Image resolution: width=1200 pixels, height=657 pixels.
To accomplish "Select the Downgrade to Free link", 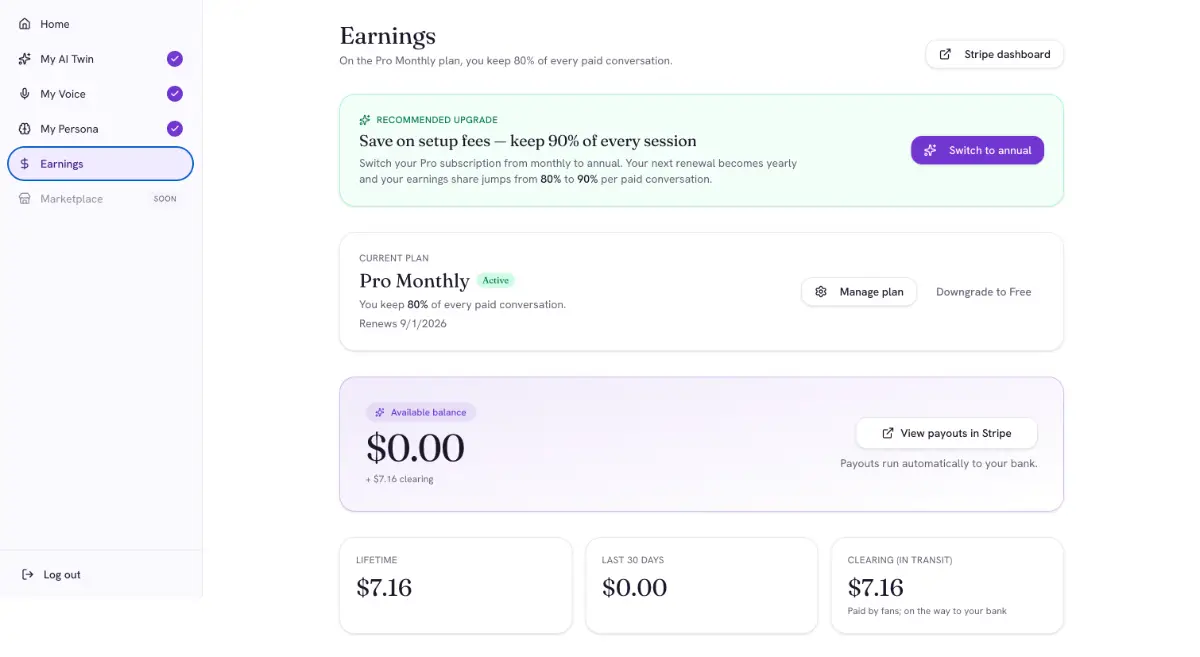I will coord(983,292).
